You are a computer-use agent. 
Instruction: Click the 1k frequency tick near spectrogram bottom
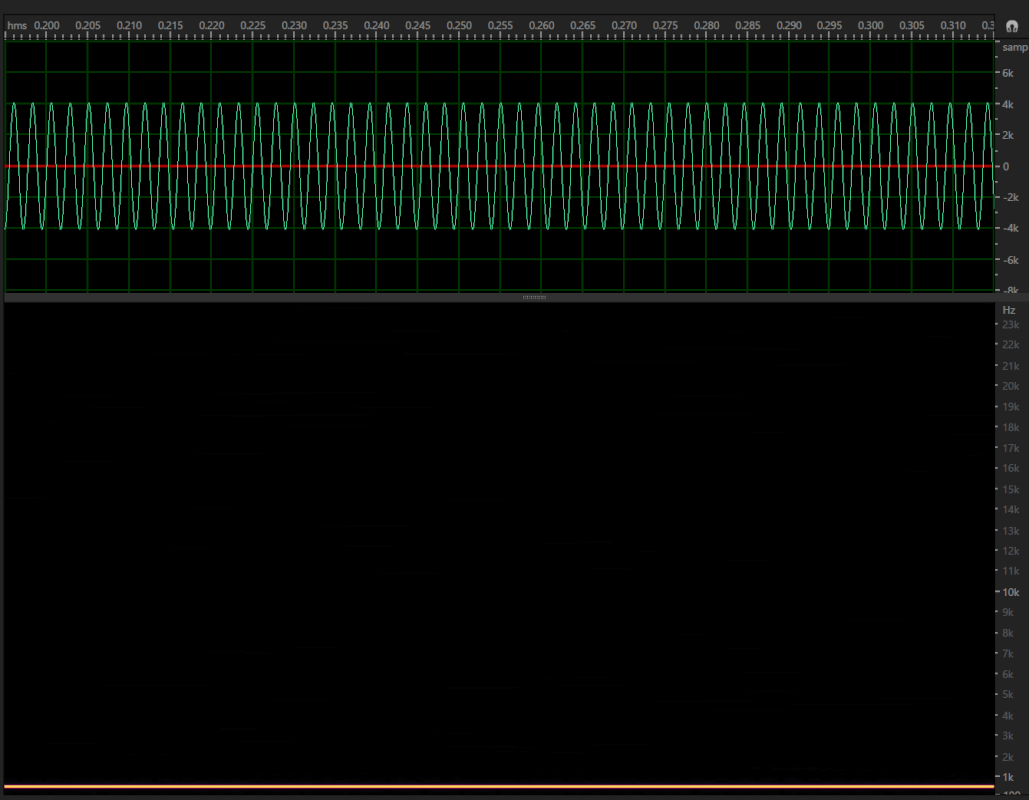[x=1007, y=777]
